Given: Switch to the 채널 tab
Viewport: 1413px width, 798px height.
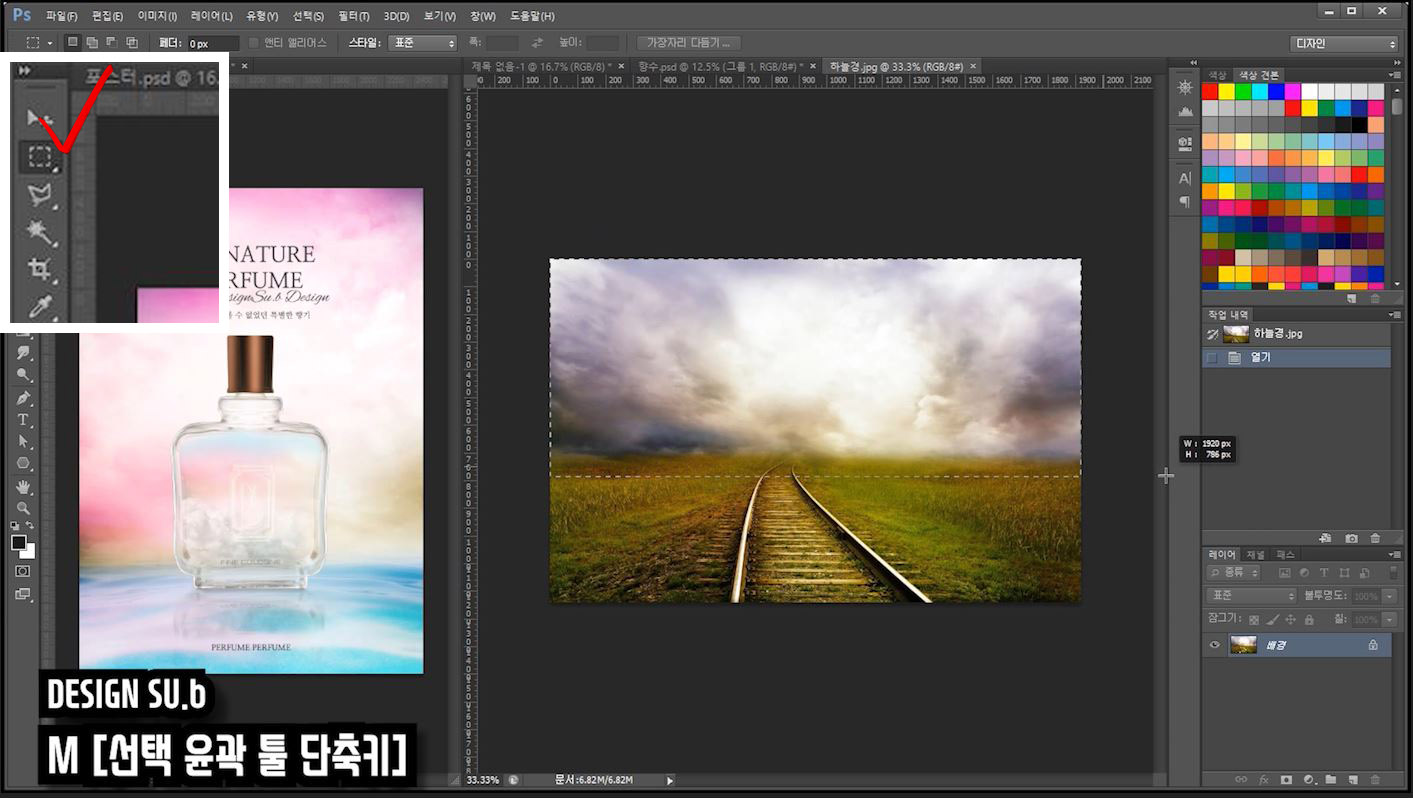Looking at the screenshot, I should click(x=1255, y=554).
